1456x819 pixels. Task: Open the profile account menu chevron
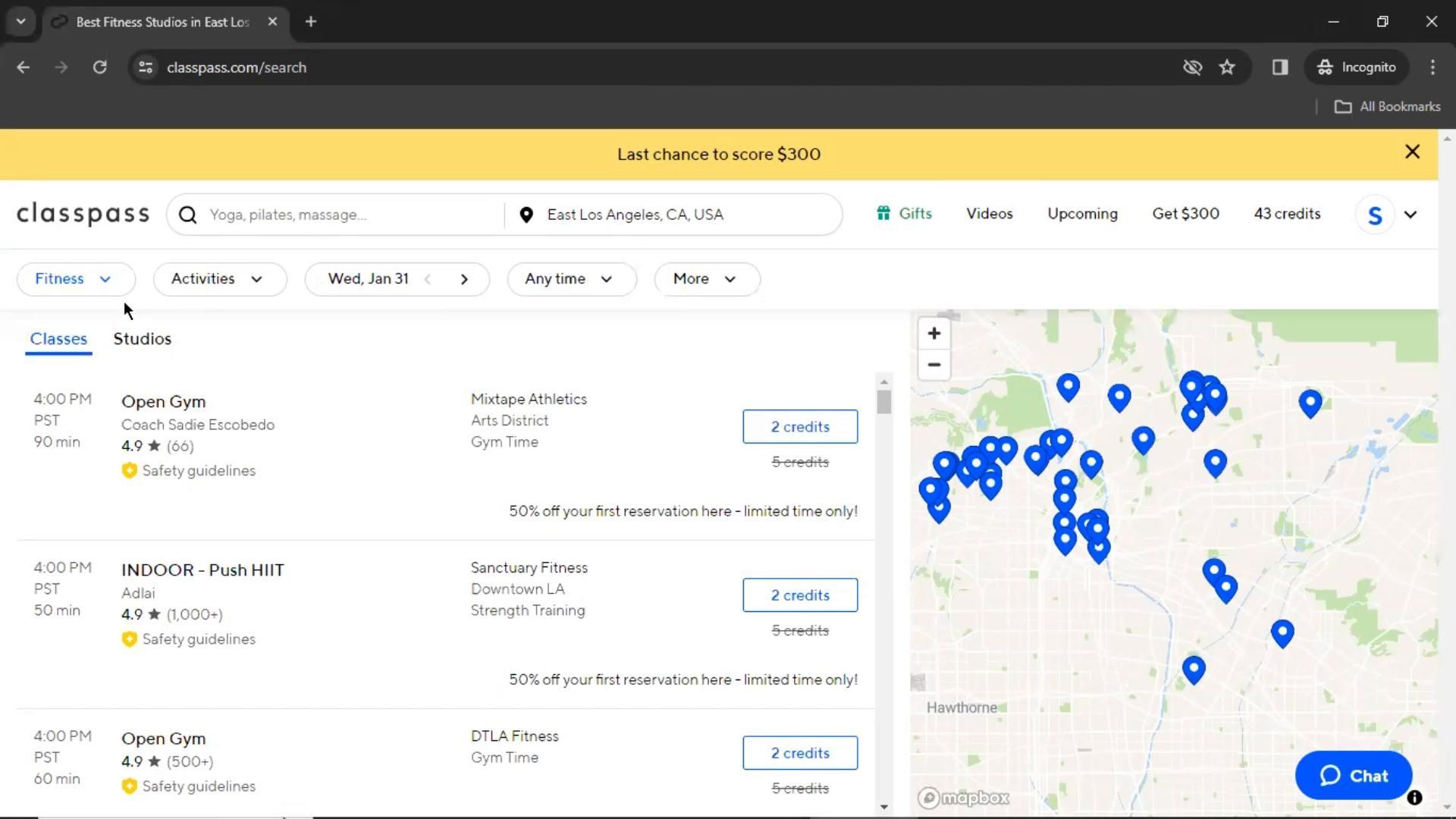tap(1410, 215)
